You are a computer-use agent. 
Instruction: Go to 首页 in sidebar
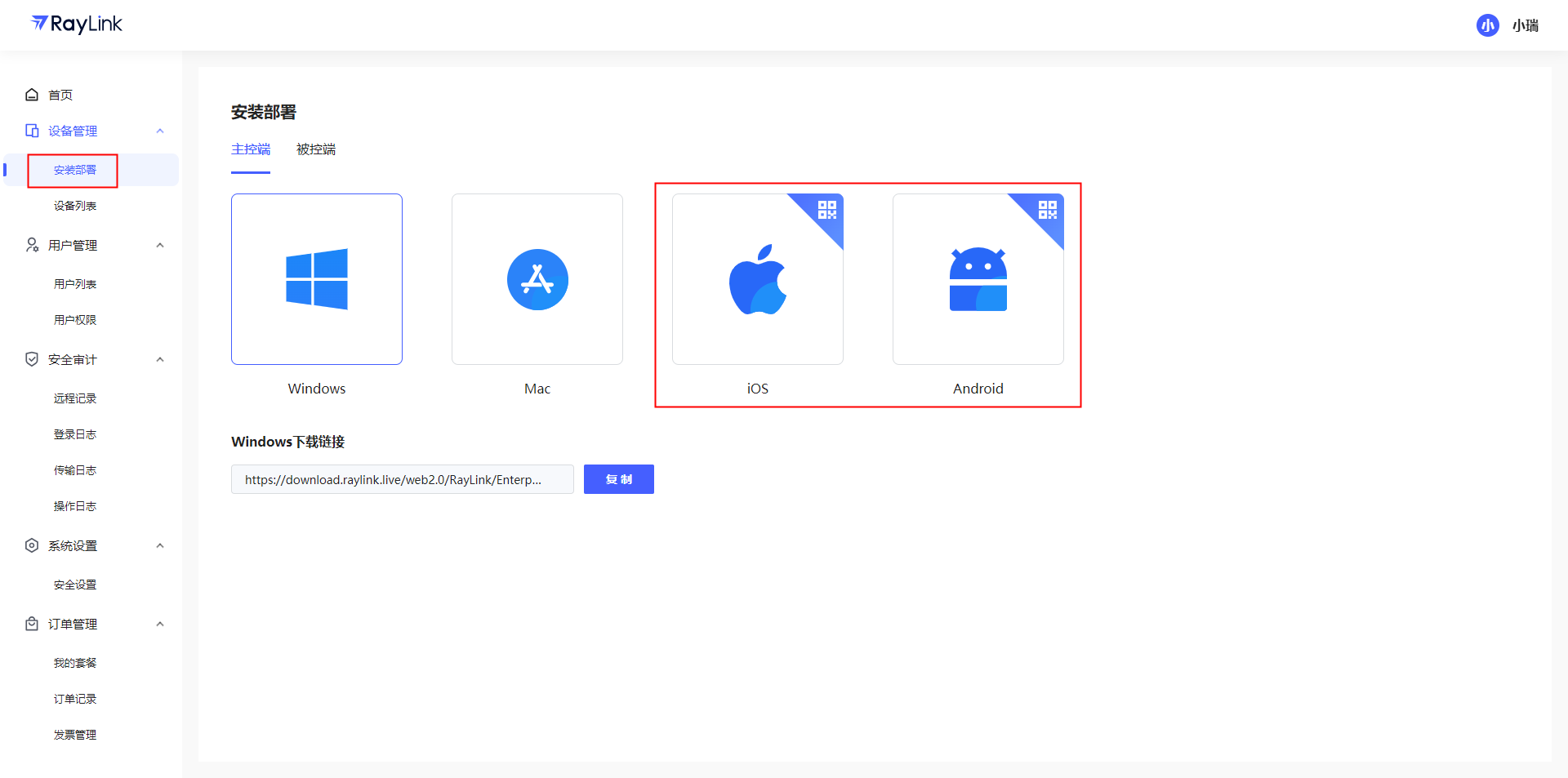(60, 95)
